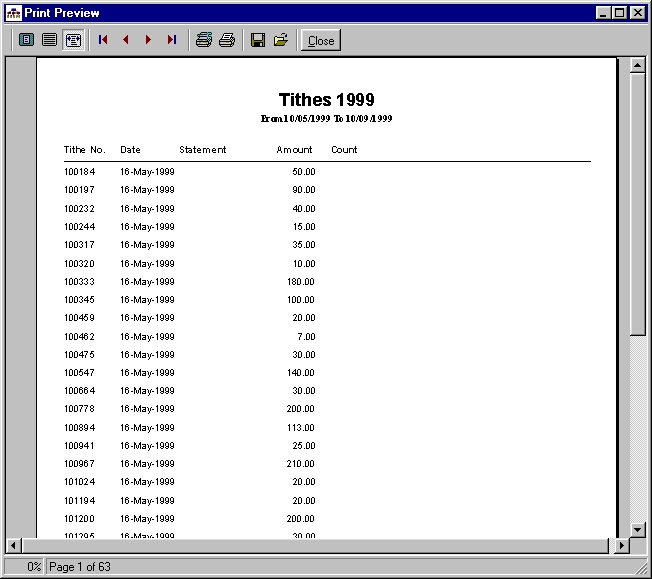Maximize the Print Preview window
Viewport: 652px width, 579px height.
click(x=619, y=13)
